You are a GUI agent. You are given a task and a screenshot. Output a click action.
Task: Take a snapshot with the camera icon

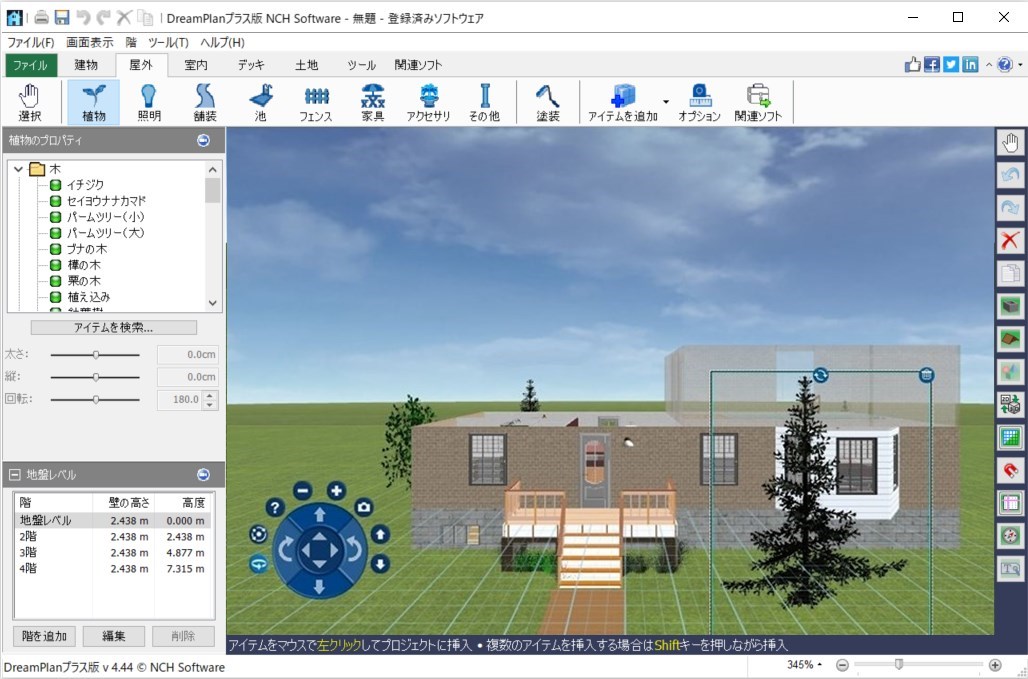[364, 507]
